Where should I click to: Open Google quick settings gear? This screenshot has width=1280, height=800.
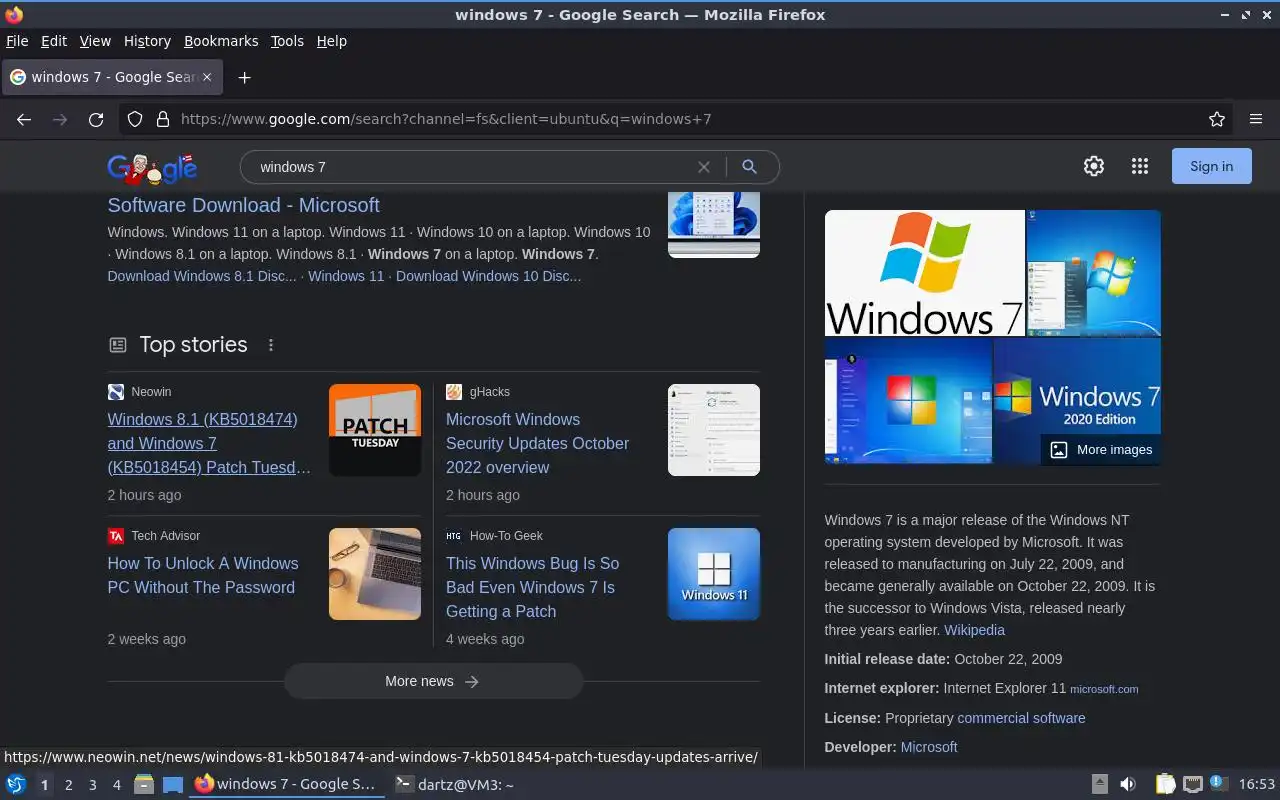(1094, 167)
